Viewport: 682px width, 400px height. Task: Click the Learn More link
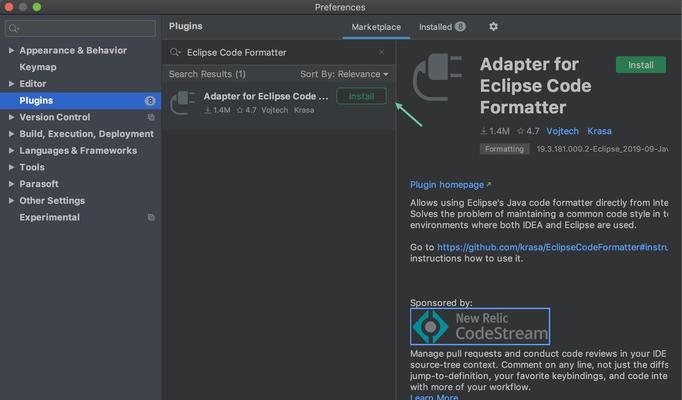tap(434, 397)
